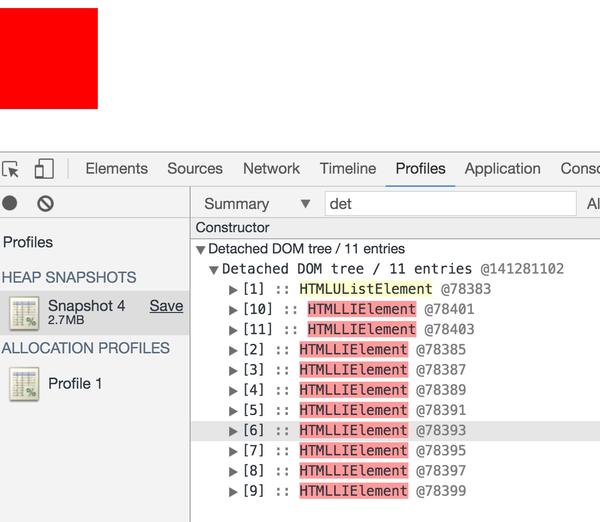Open the Elements tab
Viewport: 600px width, 522px height.
coord(116,169)
